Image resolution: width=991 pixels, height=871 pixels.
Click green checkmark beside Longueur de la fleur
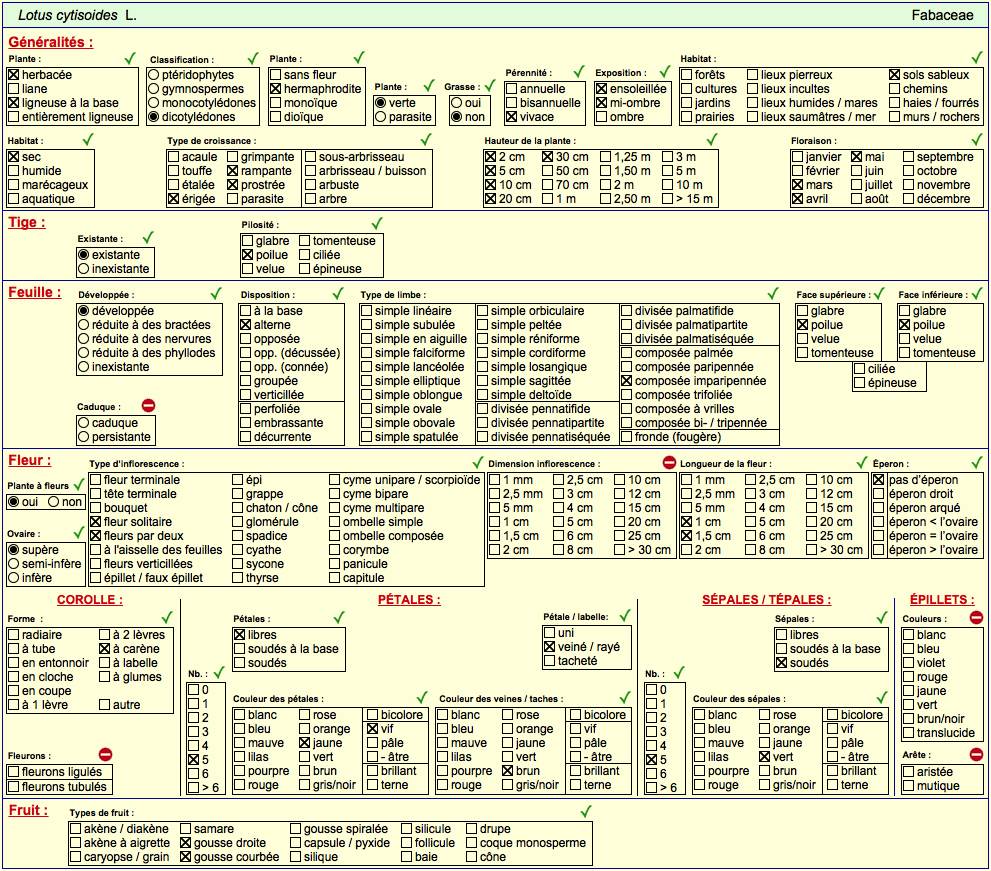(862, 462)
